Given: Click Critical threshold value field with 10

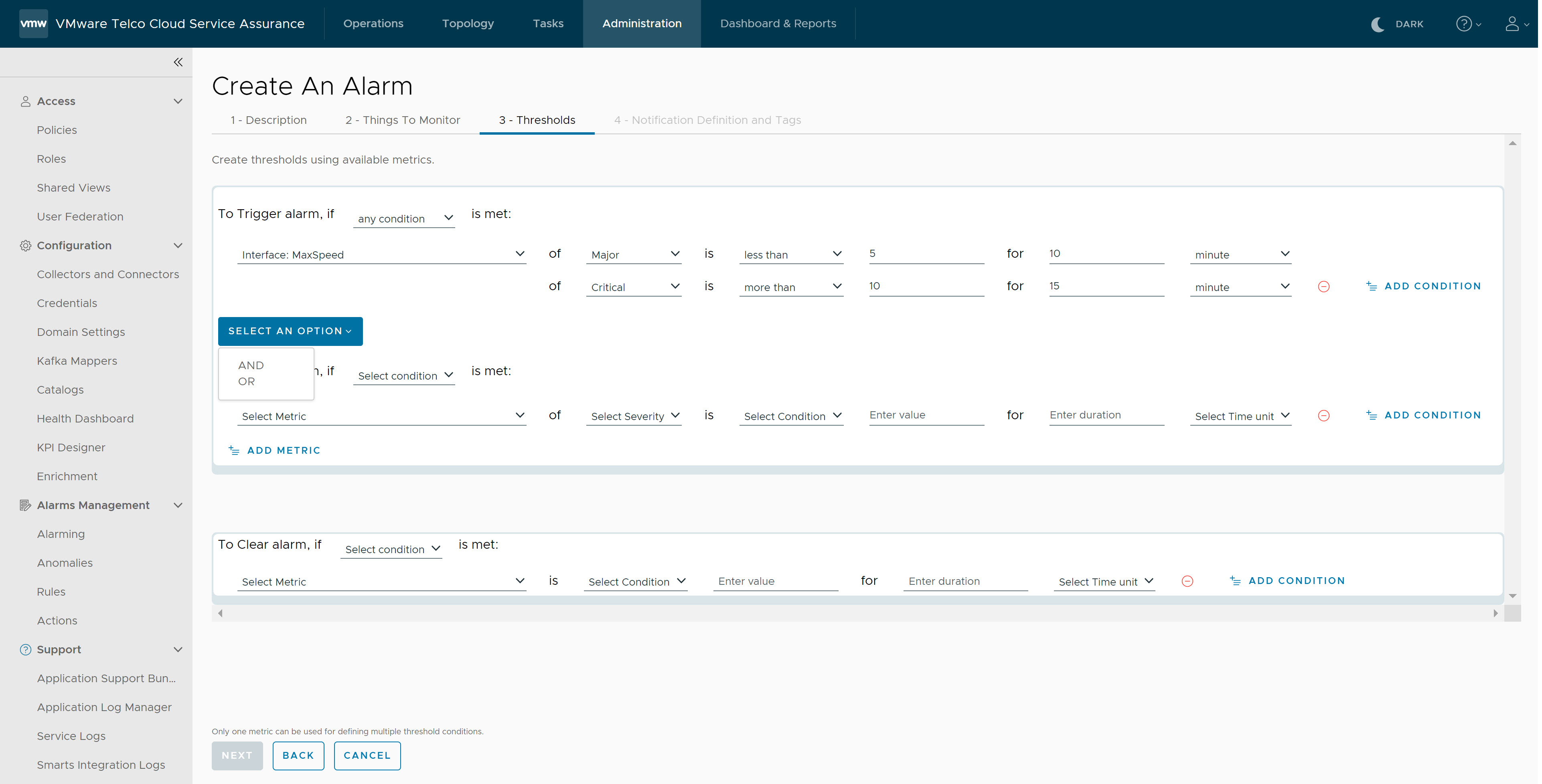Looking at the screenshot, I should point(926,286).
